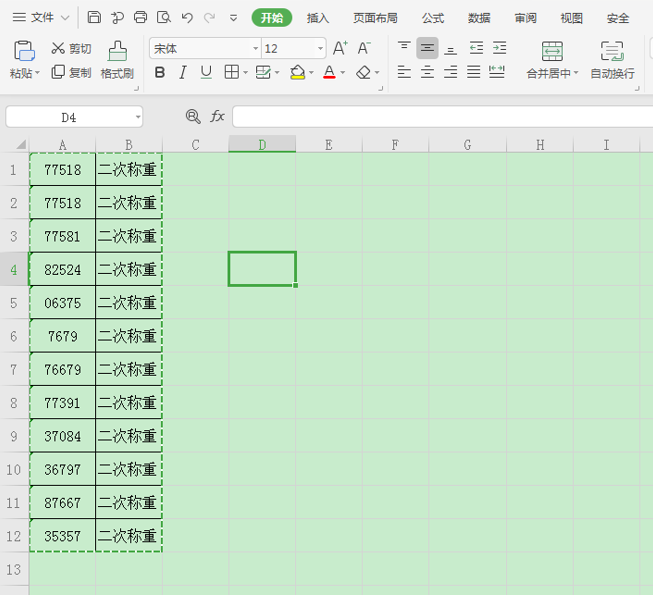Open the font color dropdown arrow

pyautogui.click(x=343, y=73)
